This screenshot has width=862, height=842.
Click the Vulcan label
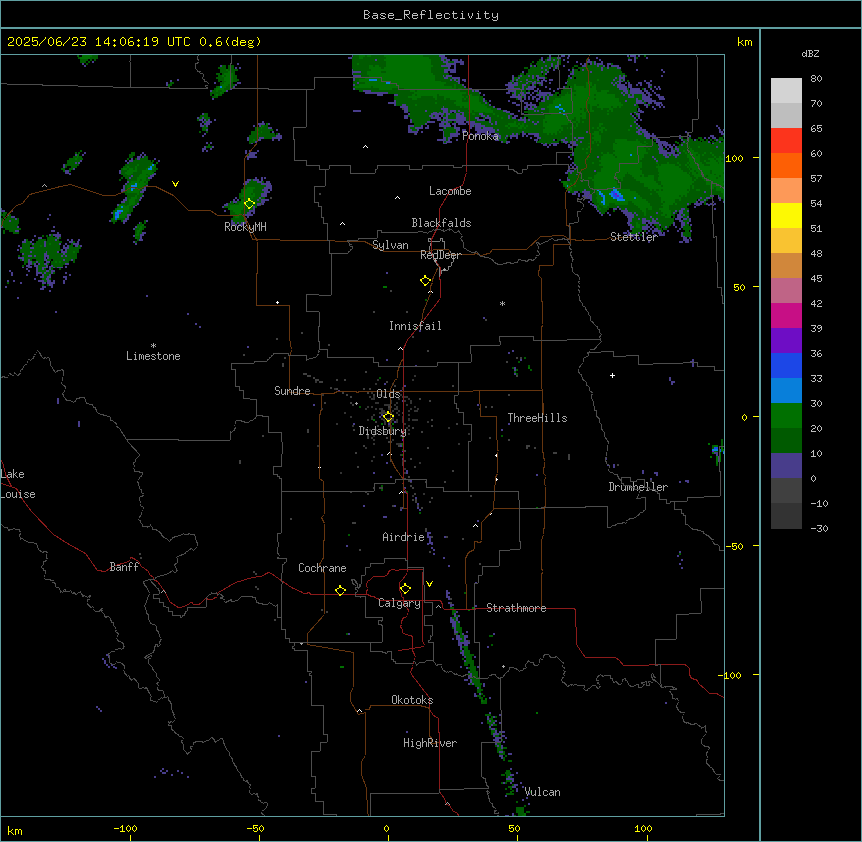tap(542, 792)
